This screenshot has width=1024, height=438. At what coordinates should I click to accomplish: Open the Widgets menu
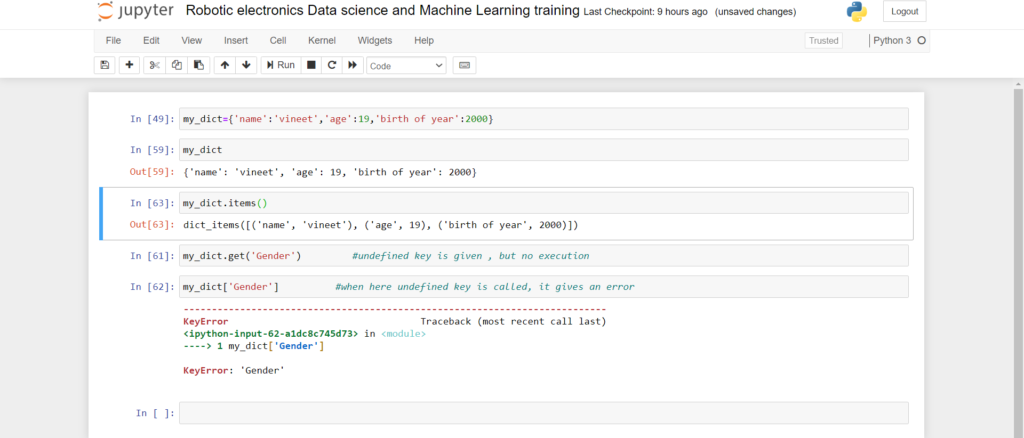click(375, 40)
